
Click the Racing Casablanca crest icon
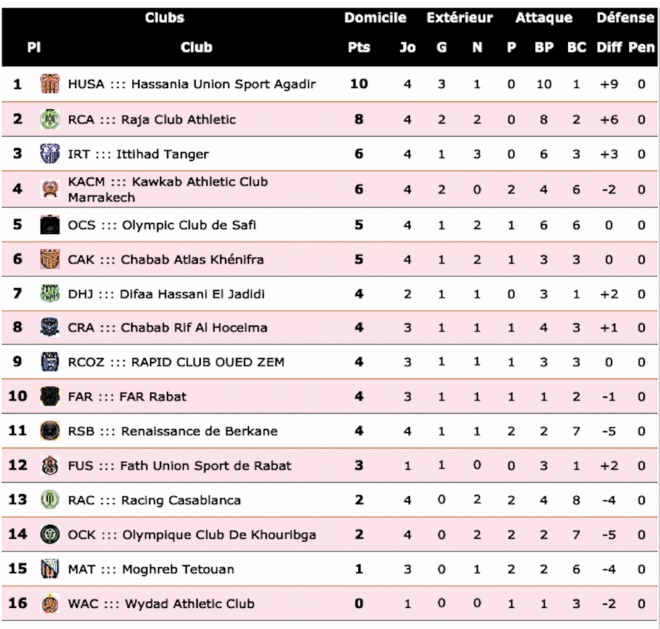point(49,500)
